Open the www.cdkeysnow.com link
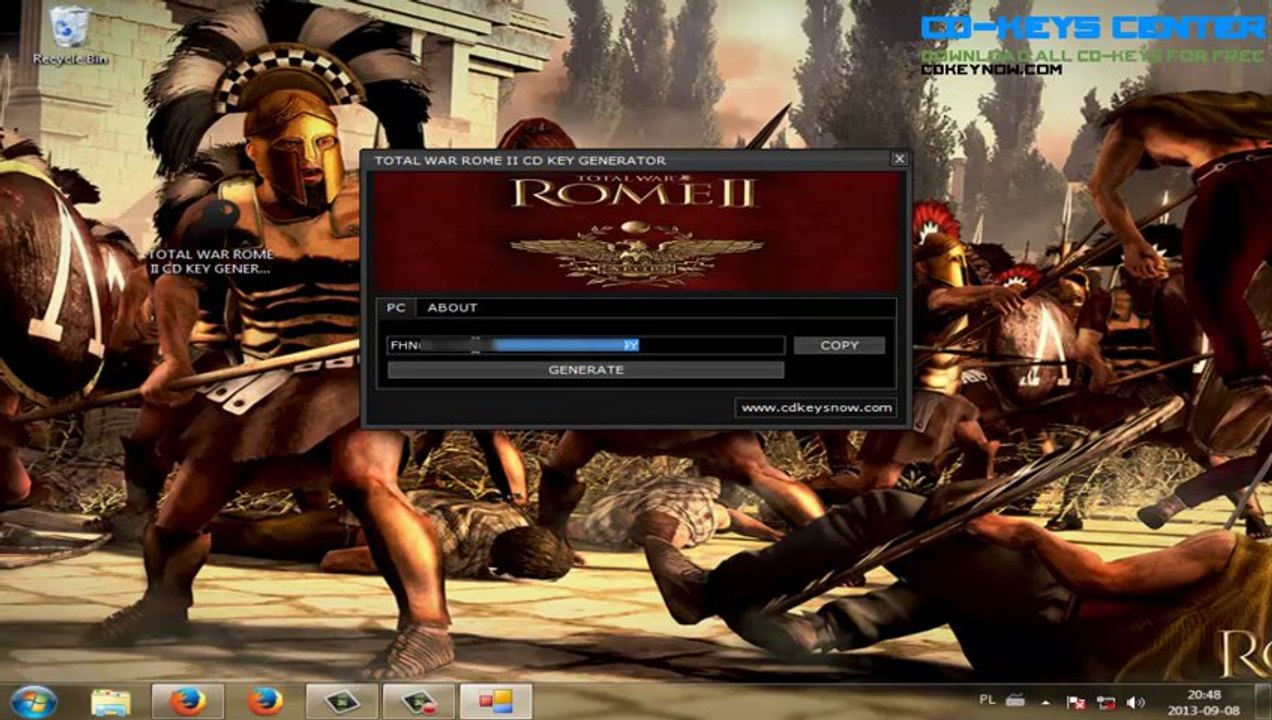 816,408
